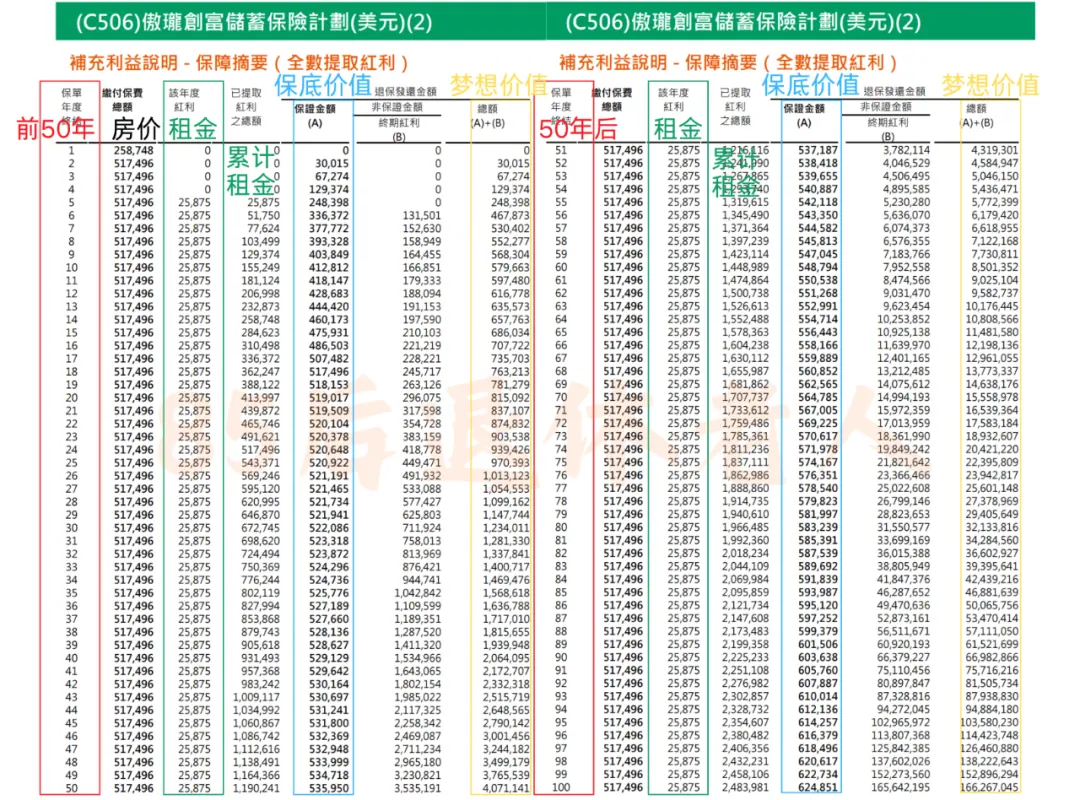Select year 50 total 4,071,141
Screen dimensions: 1080x800
(506, 789)
